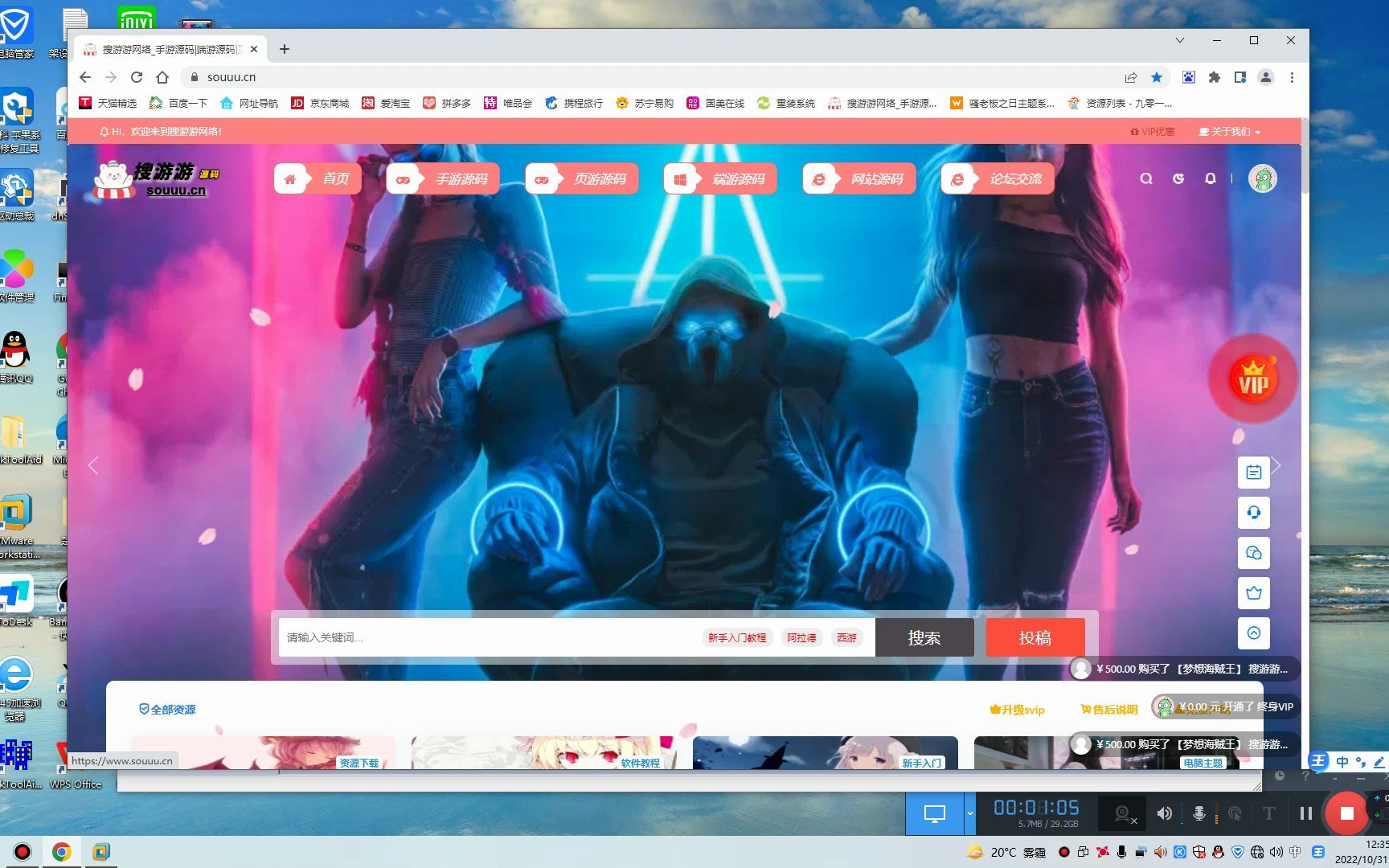1389x868 pixels.
Task: Toggle recorder webcam capture
Action: coord(1124,814)
